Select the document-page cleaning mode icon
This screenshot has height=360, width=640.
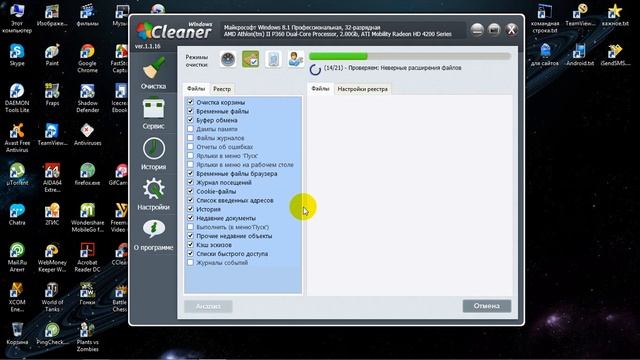pos(273,60)
